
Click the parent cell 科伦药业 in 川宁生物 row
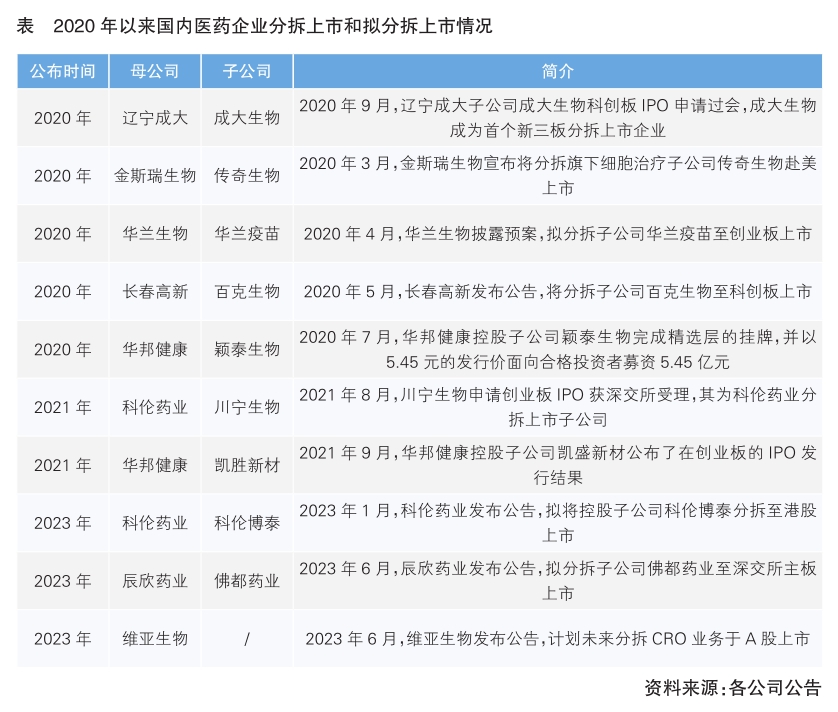click(x=154, y=407)
